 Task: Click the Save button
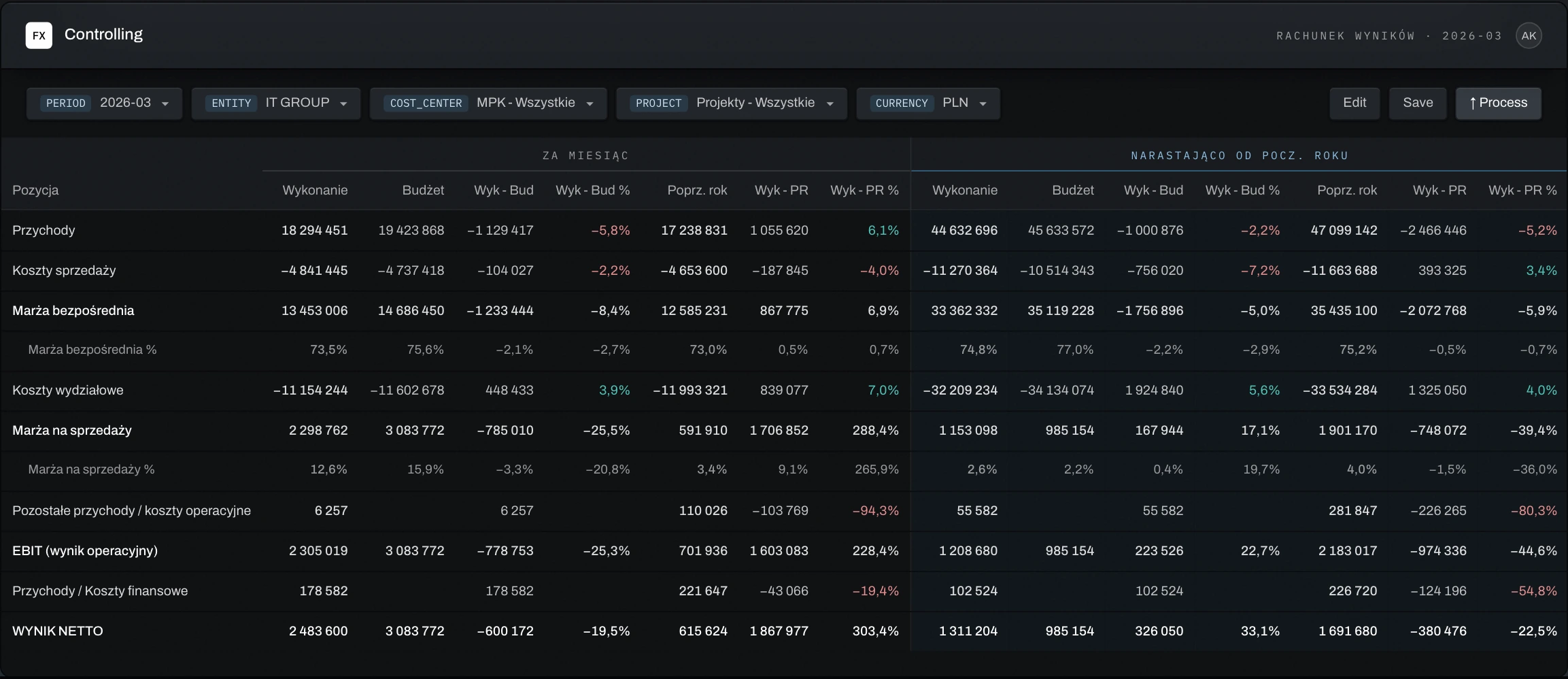pyautogui.click(x=1418, y=103)
